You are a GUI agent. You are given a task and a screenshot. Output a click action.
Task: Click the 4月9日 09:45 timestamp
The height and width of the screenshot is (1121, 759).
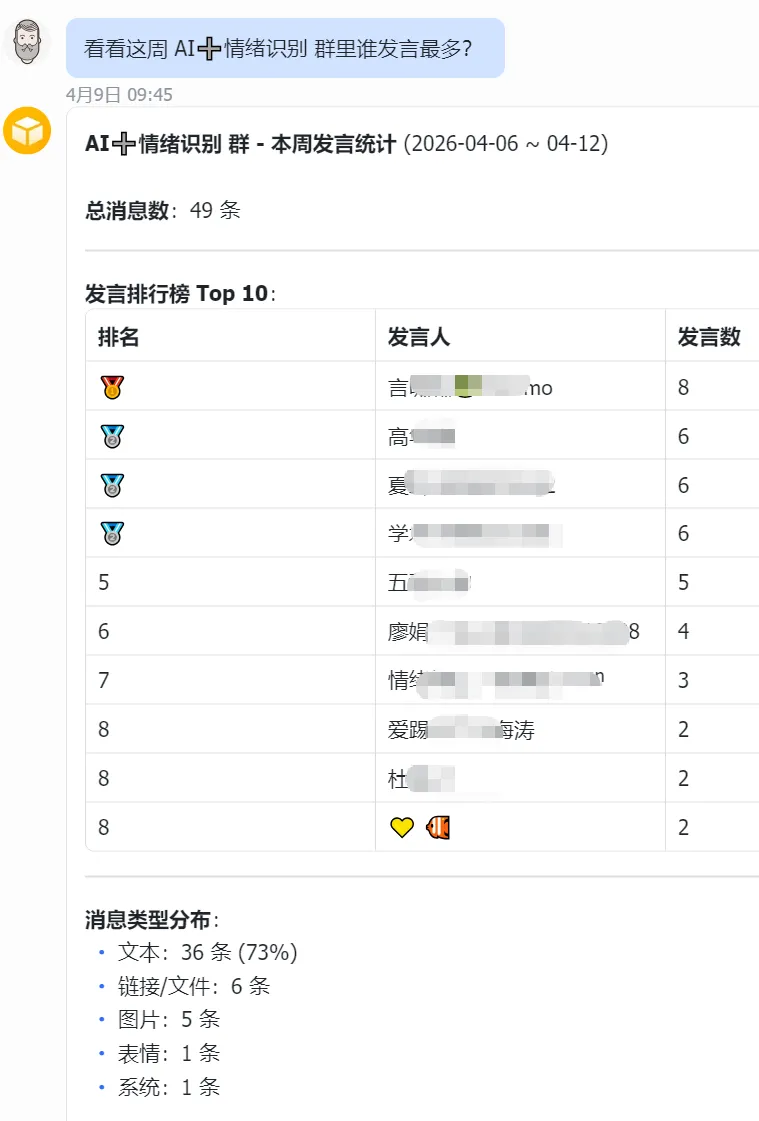coord(119,95)
